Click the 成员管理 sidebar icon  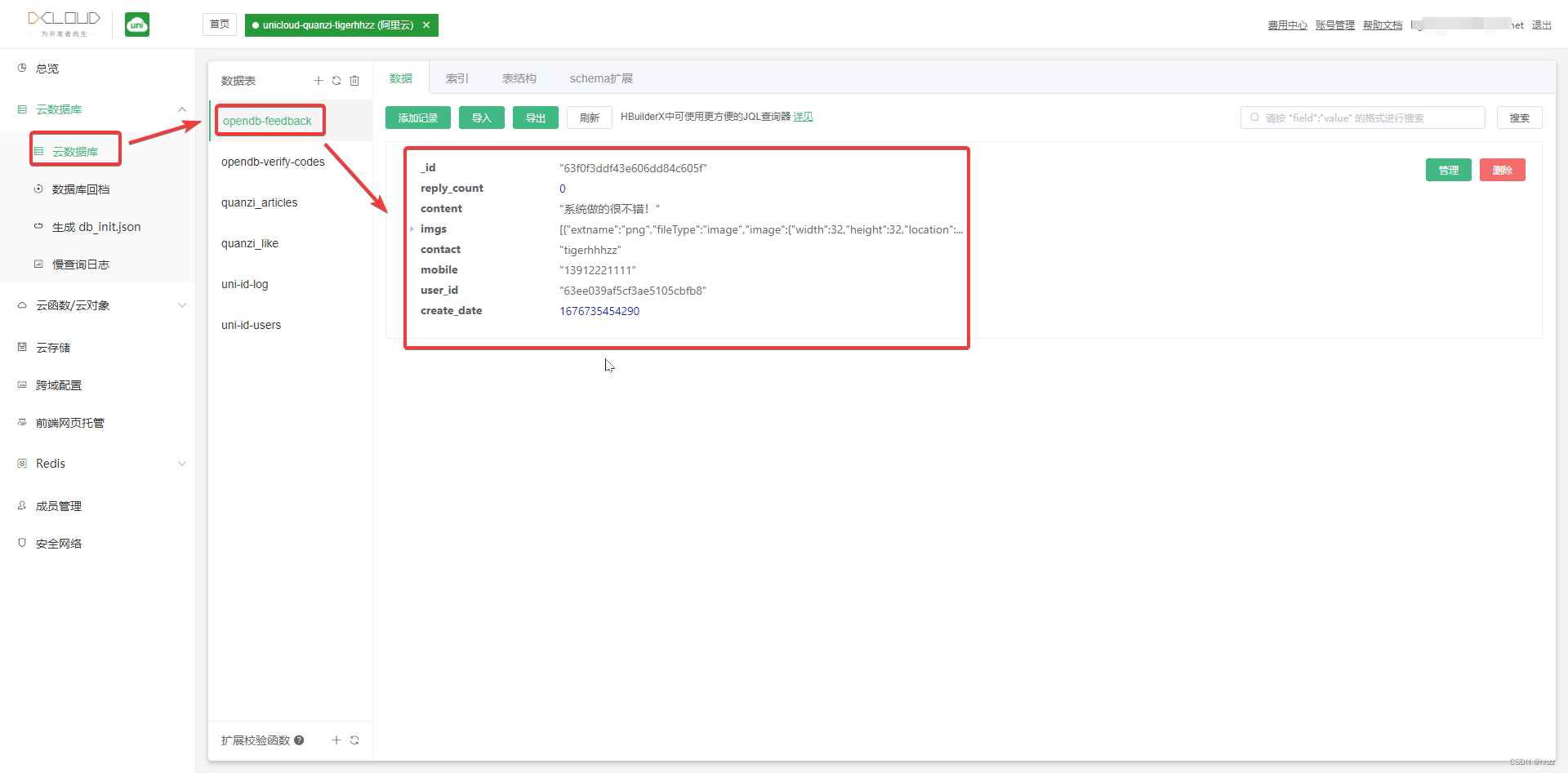pyautogui.click(x=22, y=505)
